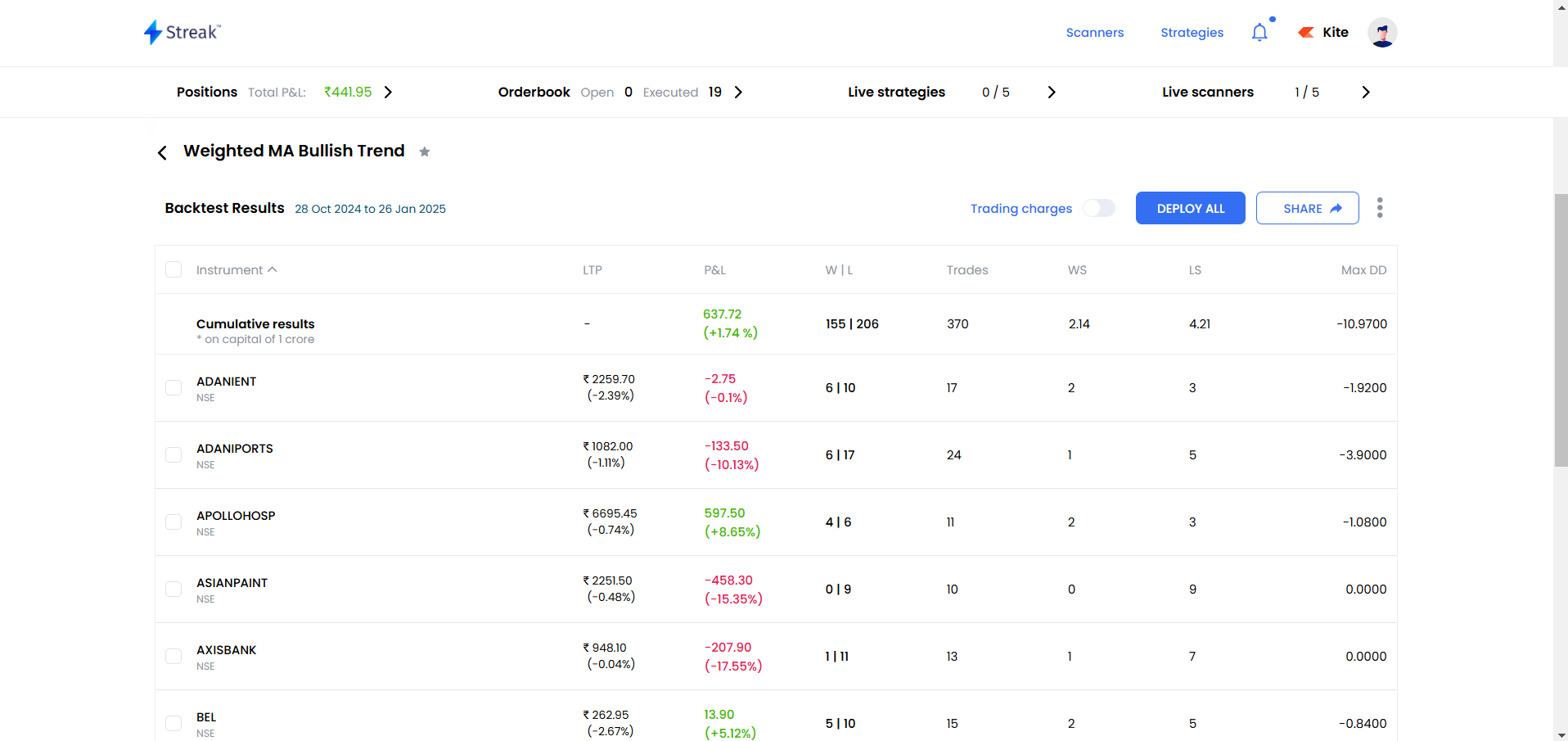Click the Weighted MA Bullish Trend title
The width and height of the screenshot is (1568, 741).
click(x=294, y=151)
